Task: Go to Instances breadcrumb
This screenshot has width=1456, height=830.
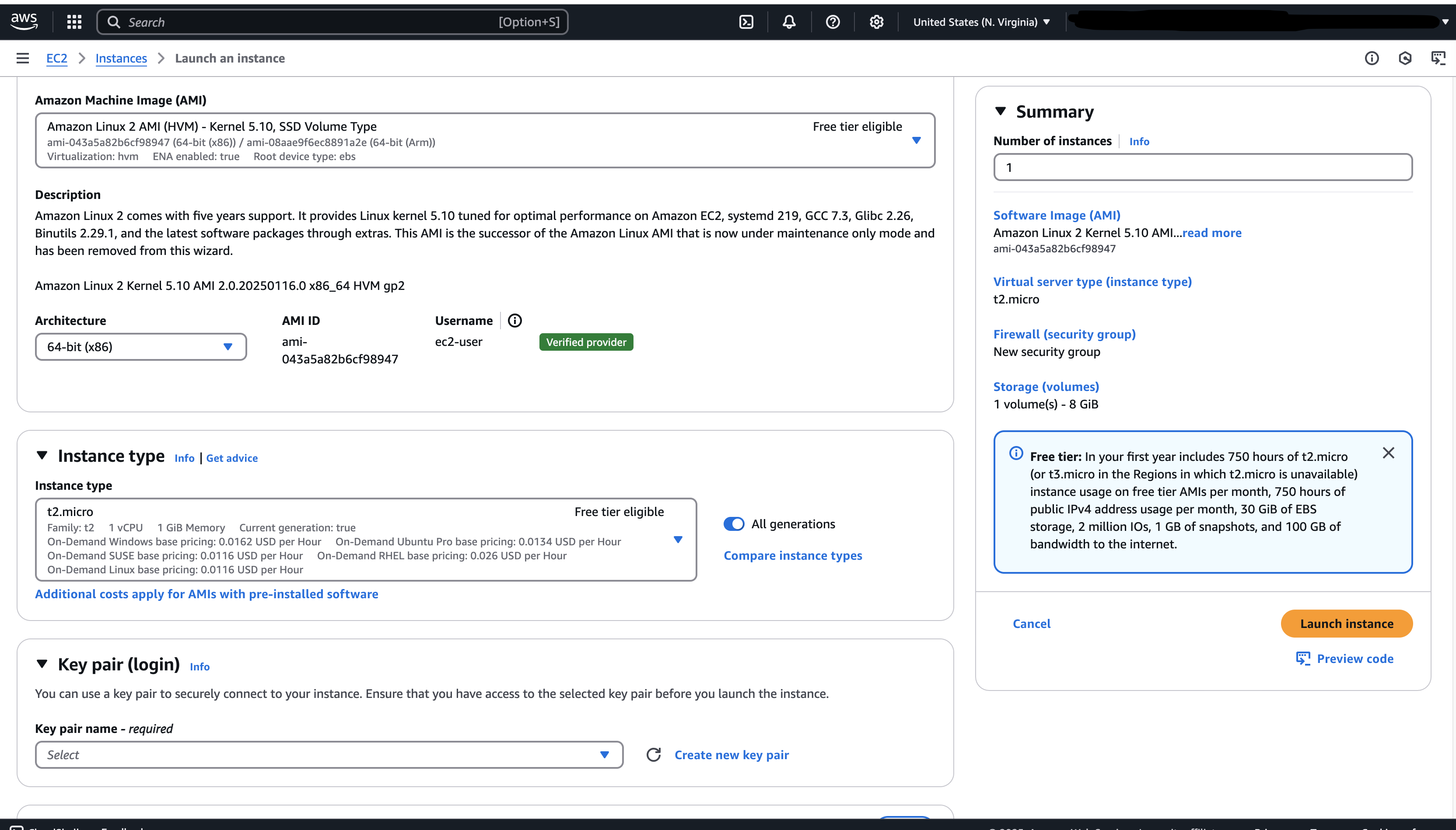Action: 121,58
